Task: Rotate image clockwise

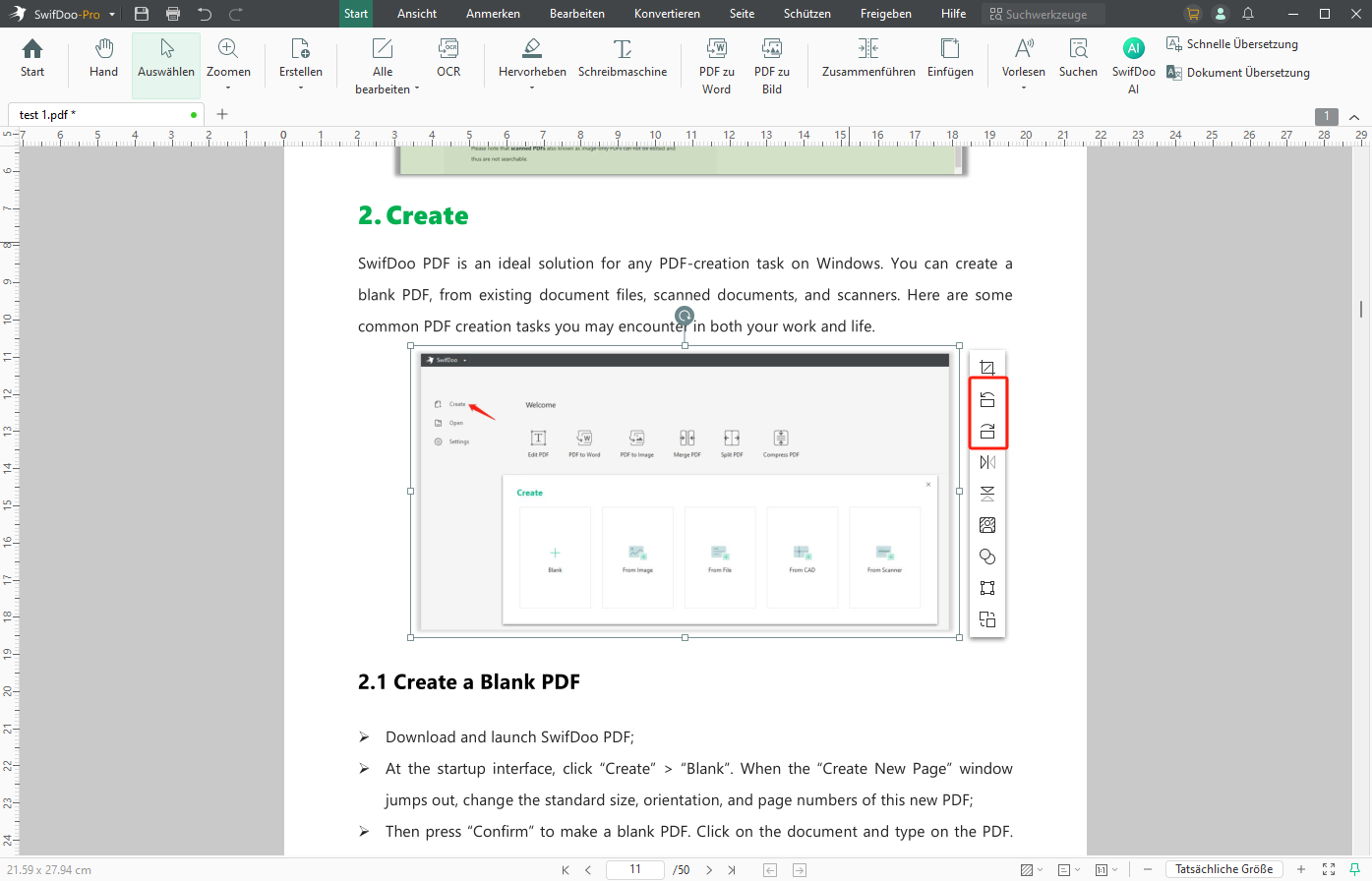Action: (987, 431)
